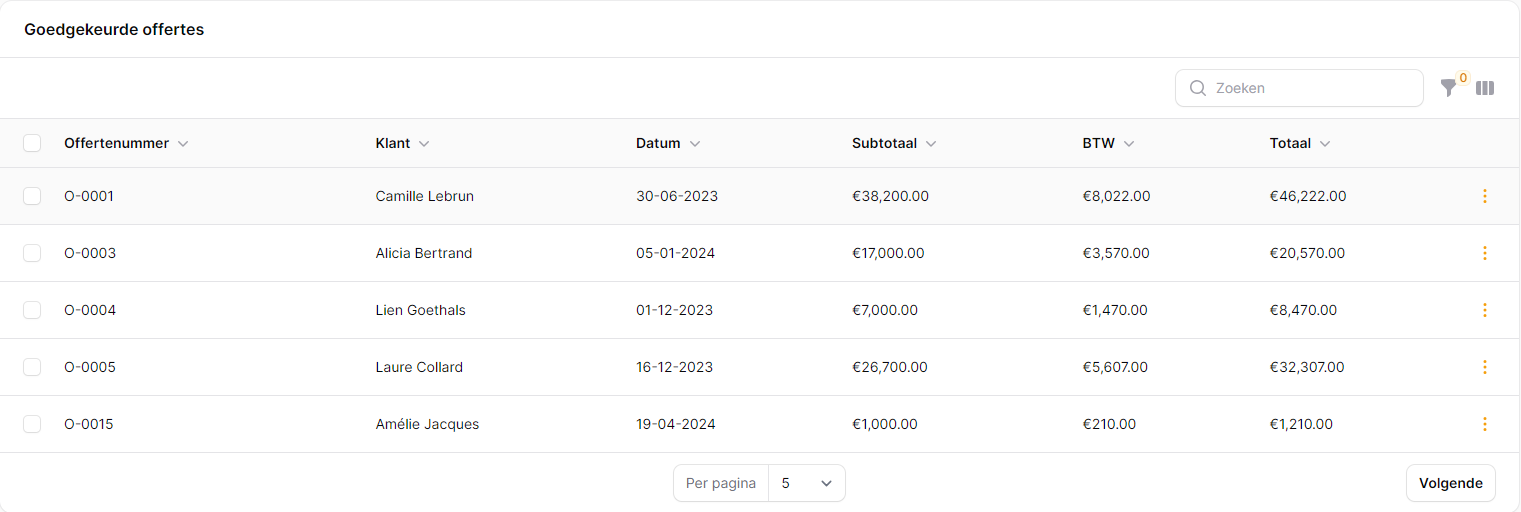This screenshot has height=512, width=1521.
Task: Select the checkbox for O-0001
Action: [x=32, y=196]
